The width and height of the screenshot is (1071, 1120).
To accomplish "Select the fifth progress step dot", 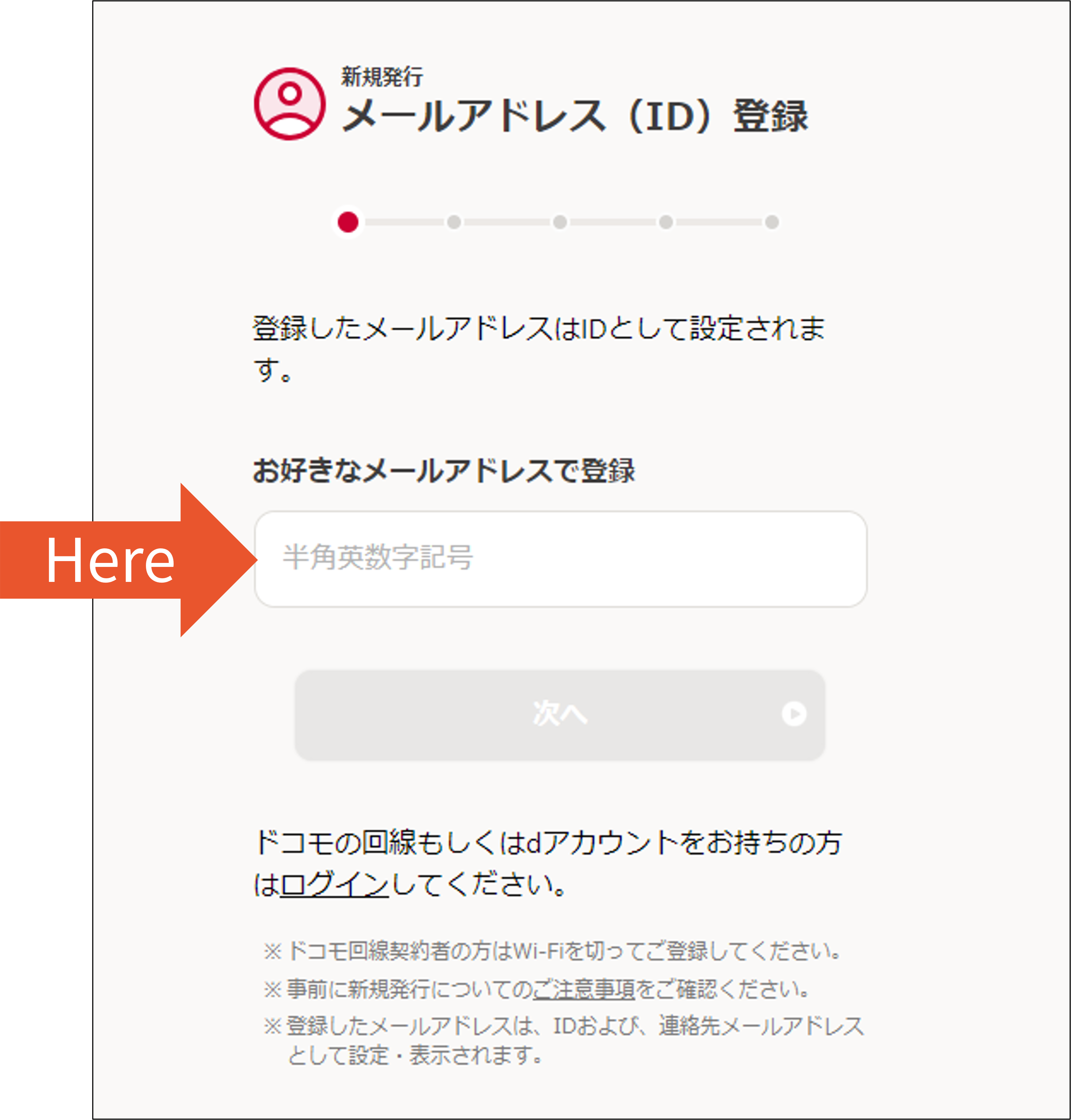I will [772, 222].
